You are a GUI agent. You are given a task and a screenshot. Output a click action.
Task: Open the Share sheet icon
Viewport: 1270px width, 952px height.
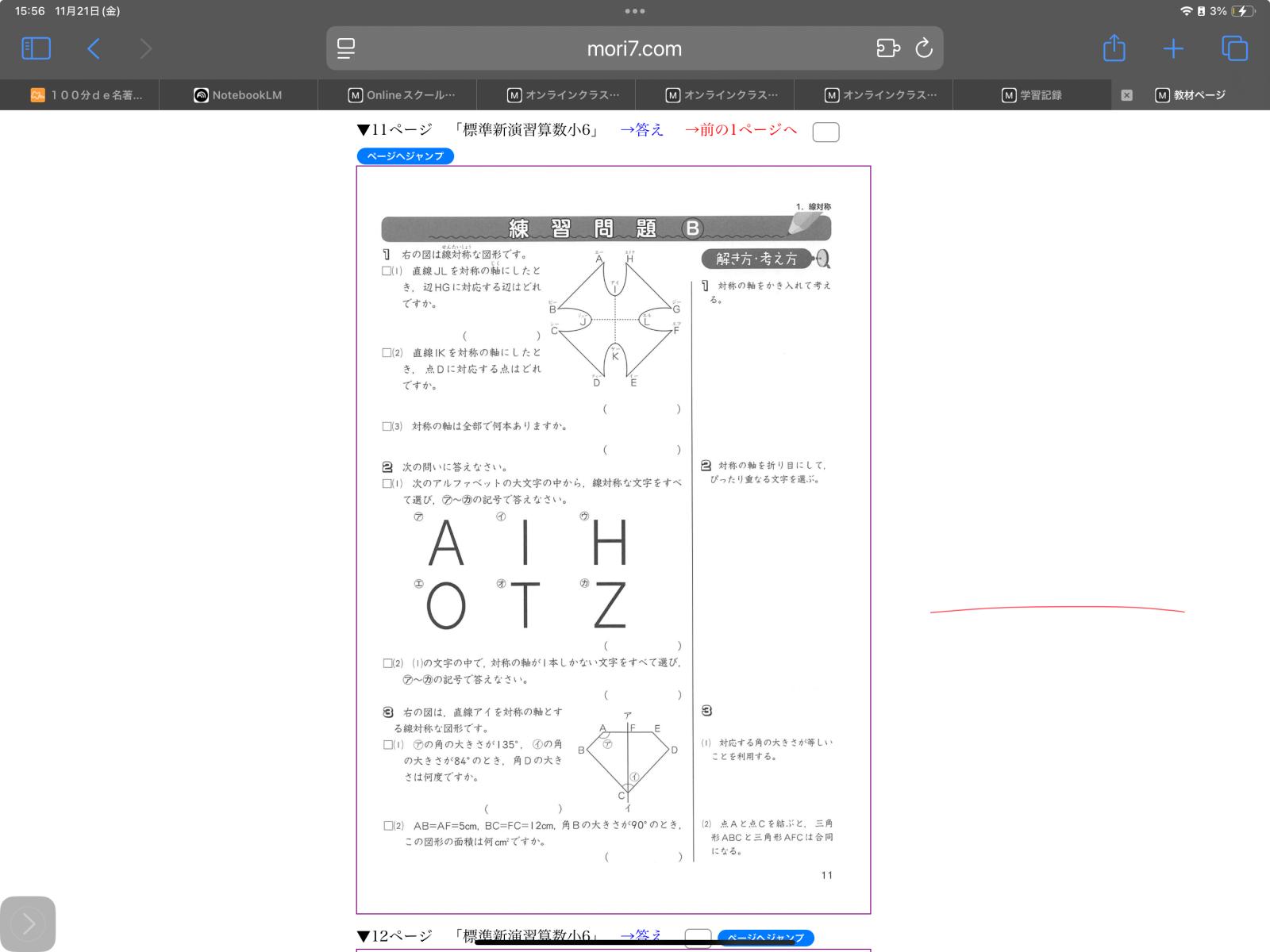pos(1114,48)
